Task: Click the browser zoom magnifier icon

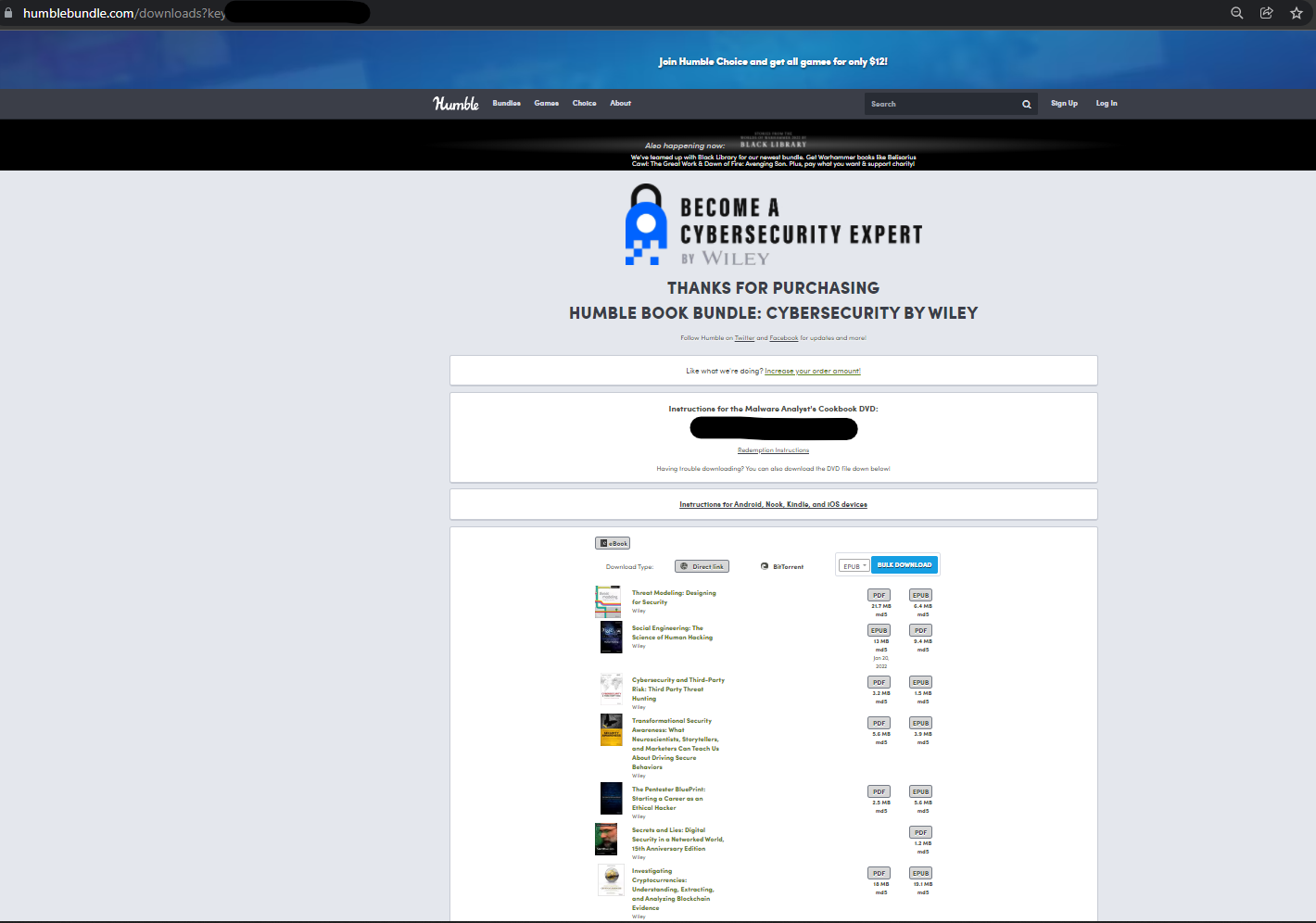Action: (x=1236, y=13)
